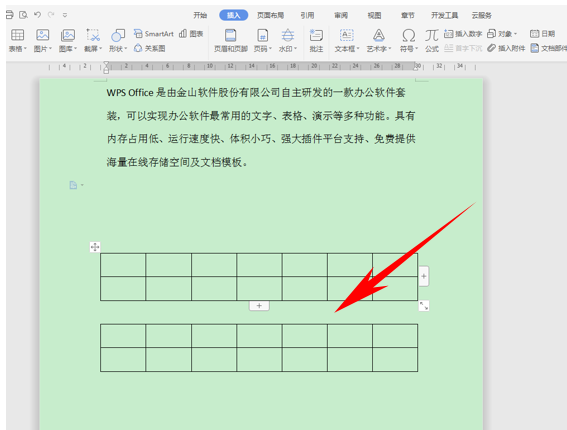Click the 截屏 screenshot icon
The width and height of the screenshot is (567, 430).
[93, 35]
